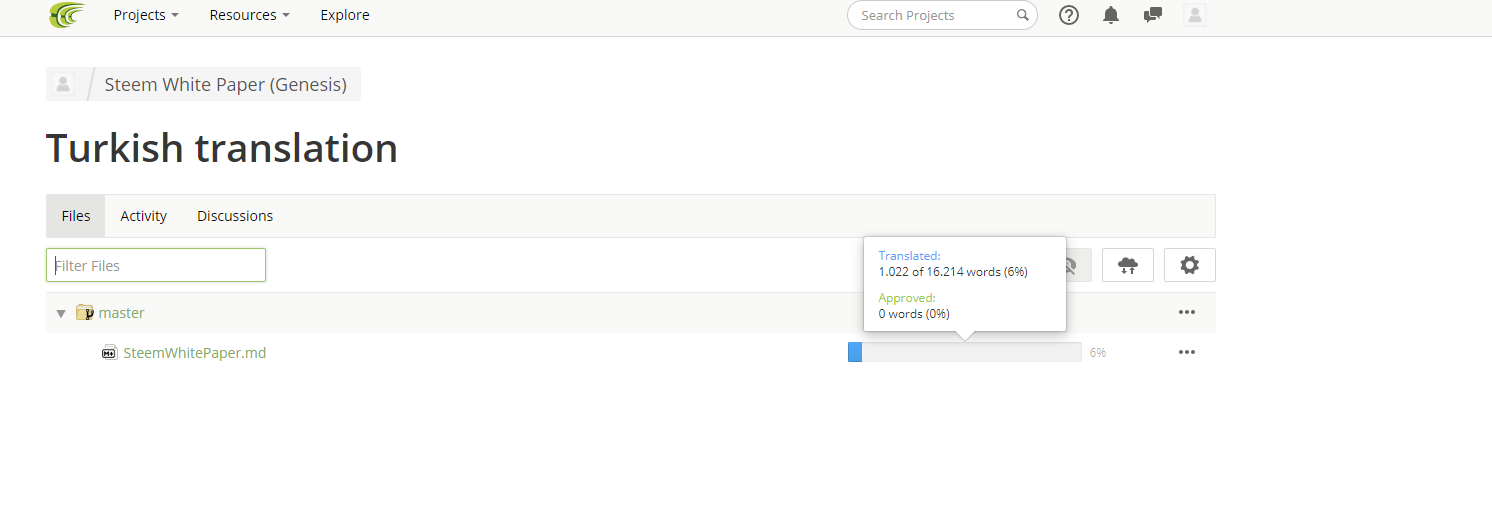This screenshot has height=526, width=1492.
Task: Open the SteemWhitePaper.md file
Action: pos(195,352)
